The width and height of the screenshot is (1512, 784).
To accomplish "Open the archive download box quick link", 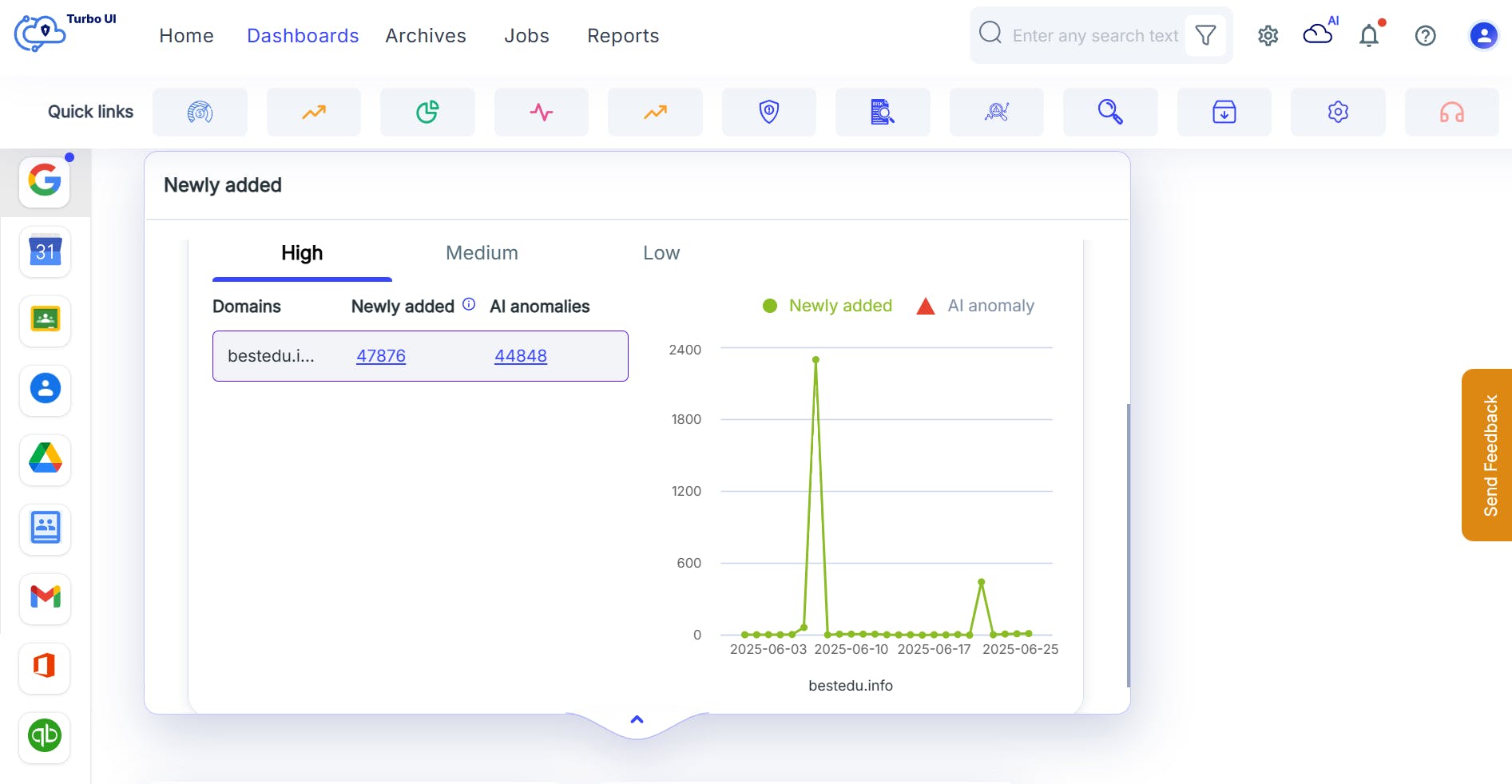I will [x=1224, y=112].
